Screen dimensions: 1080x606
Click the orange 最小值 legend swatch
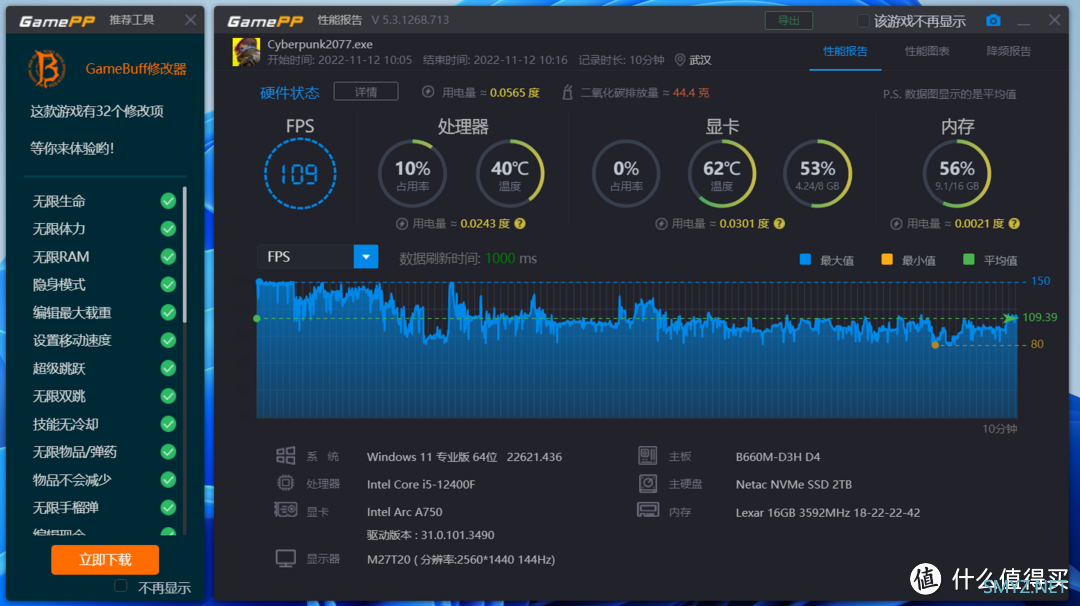click(x=887, y=260)
